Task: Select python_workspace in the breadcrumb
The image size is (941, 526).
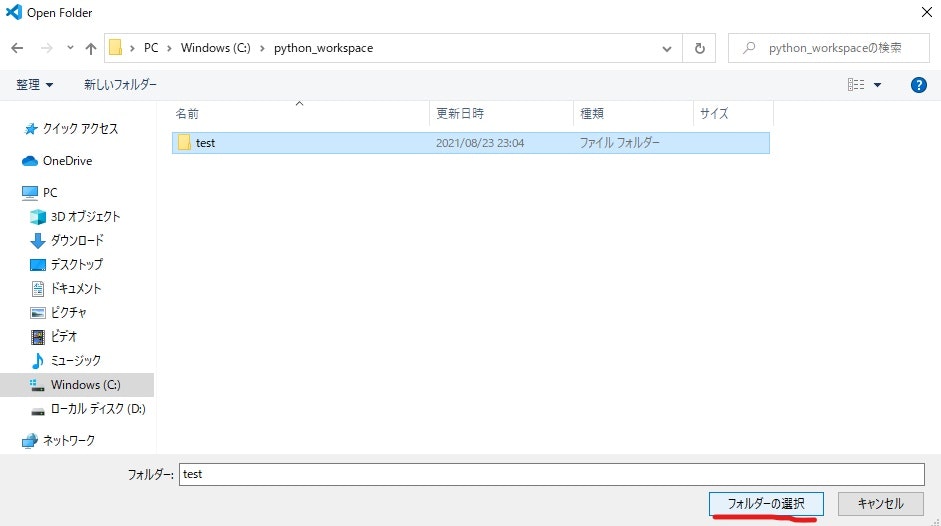Action: (323, 48)
